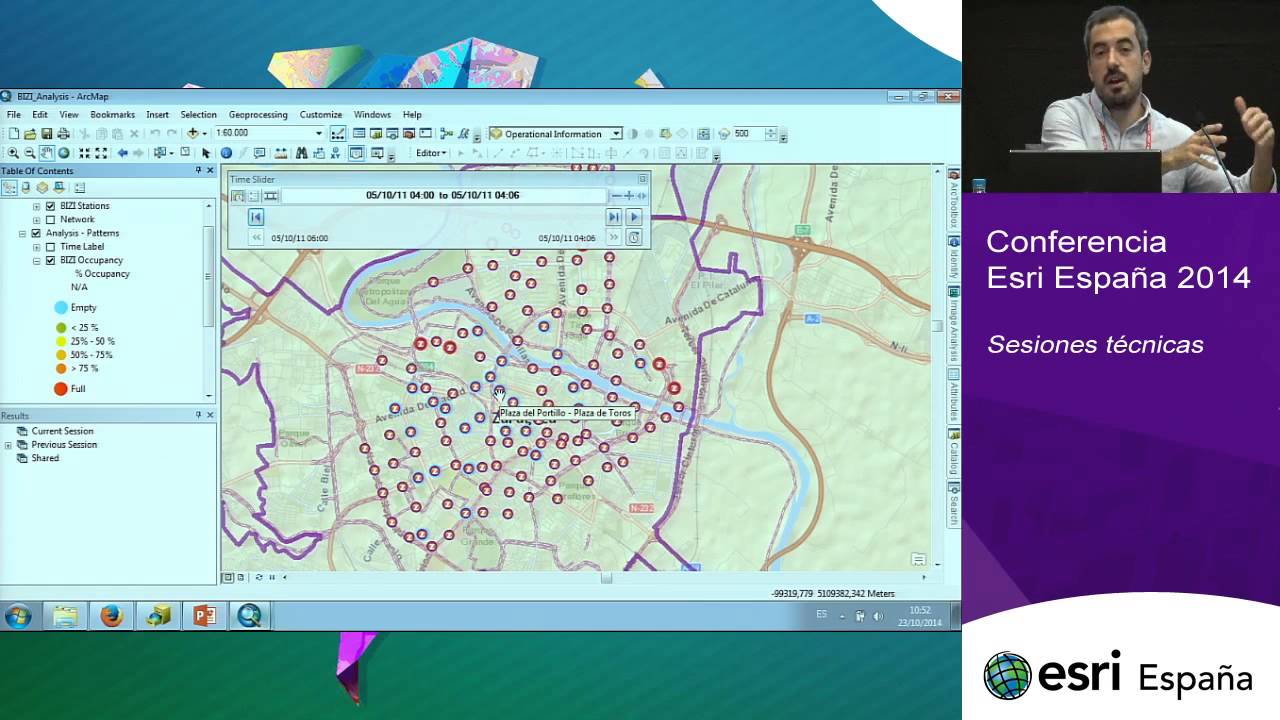Open the File menu
This screenshot has width=1280, height=720.
coord(14,115)
